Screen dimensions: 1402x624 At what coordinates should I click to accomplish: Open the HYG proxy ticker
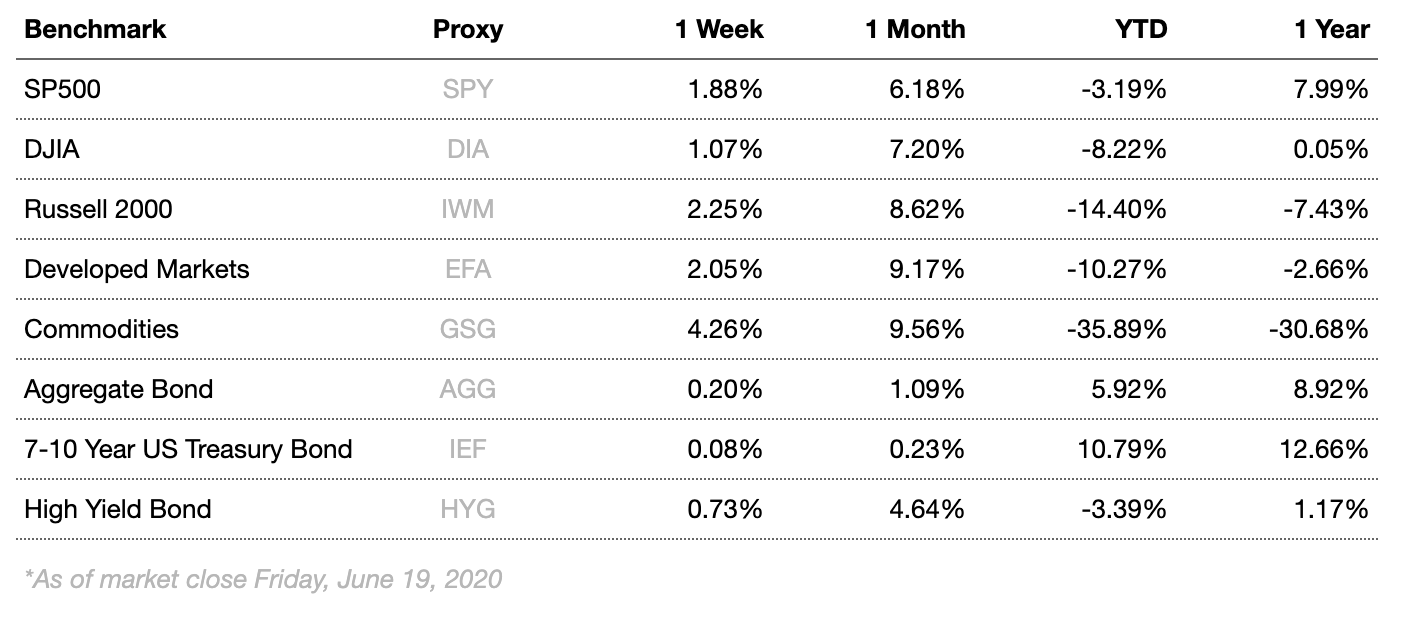(467, 509)
